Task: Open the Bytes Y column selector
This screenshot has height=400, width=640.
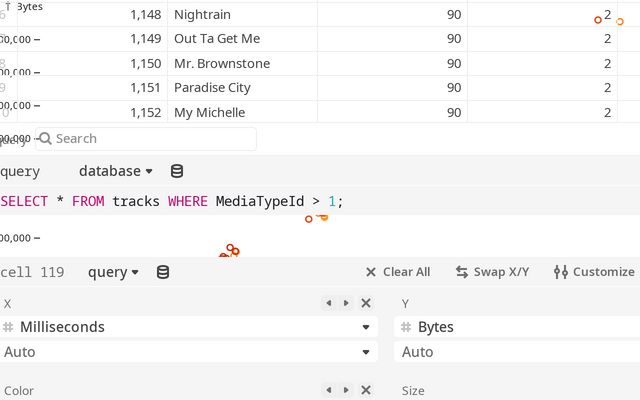Action: 515,327
